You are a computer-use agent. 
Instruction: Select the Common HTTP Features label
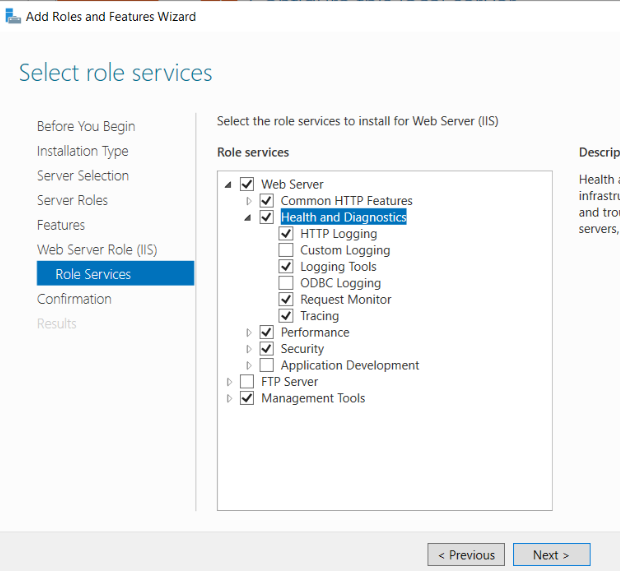[x=346, y=200]
